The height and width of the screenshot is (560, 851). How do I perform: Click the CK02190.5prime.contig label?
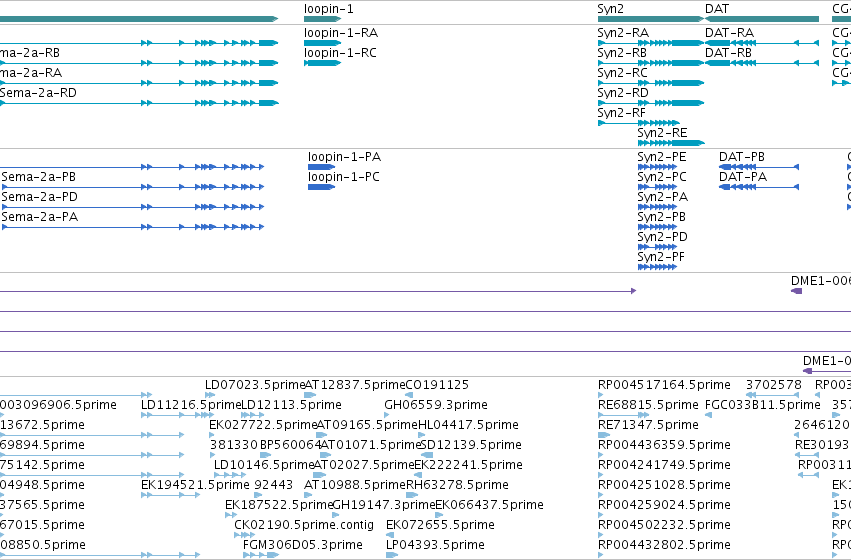(x=304, y=525)
